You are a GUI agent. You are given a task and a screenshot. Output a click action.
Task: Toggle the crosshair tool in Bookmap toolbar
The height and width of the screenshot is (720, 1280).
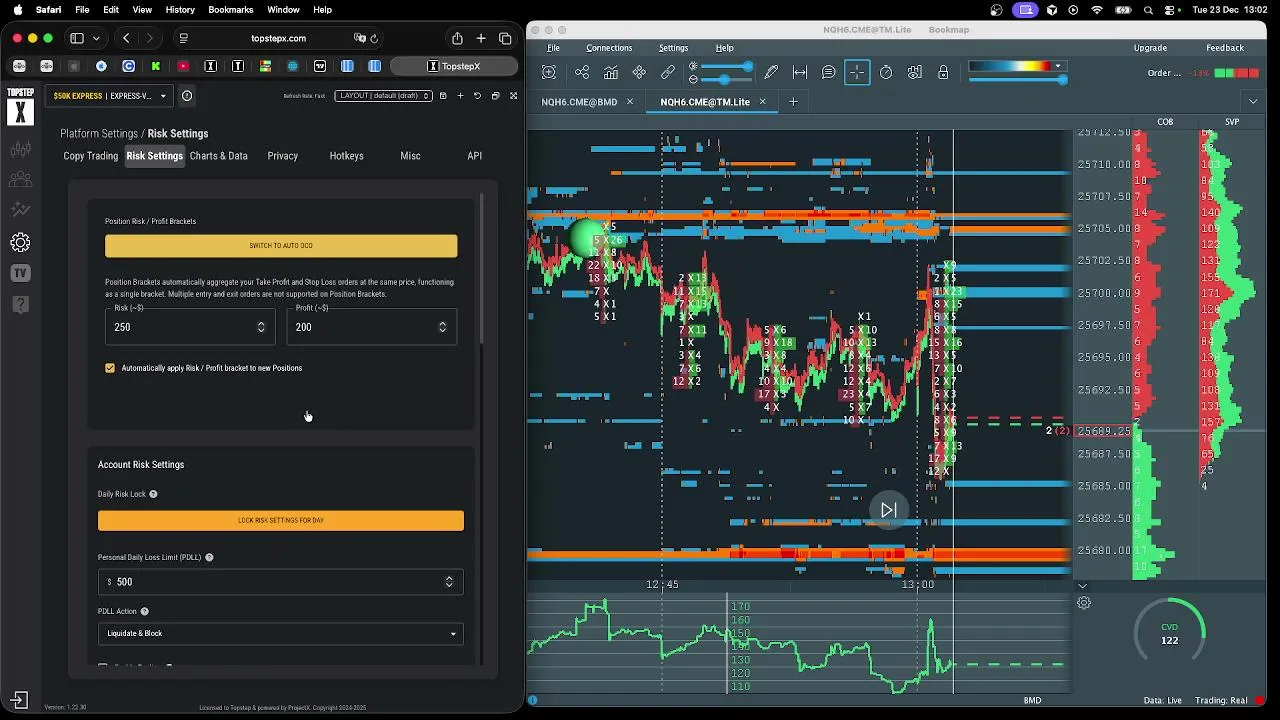tap(857, 72)
